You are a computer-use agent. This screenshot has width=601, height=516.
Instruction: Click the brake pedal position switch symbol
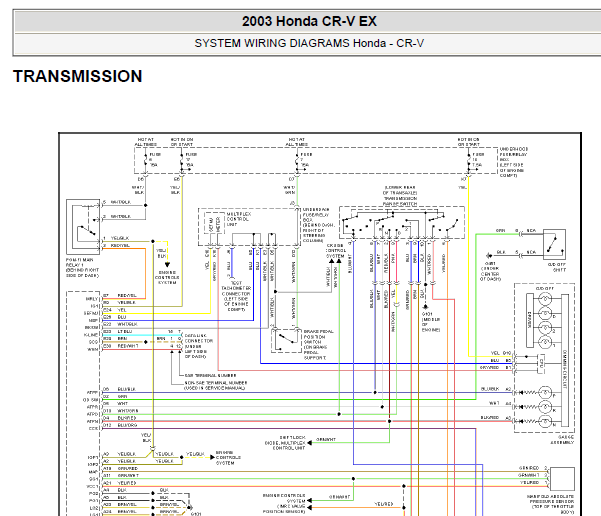click(286, 340)
